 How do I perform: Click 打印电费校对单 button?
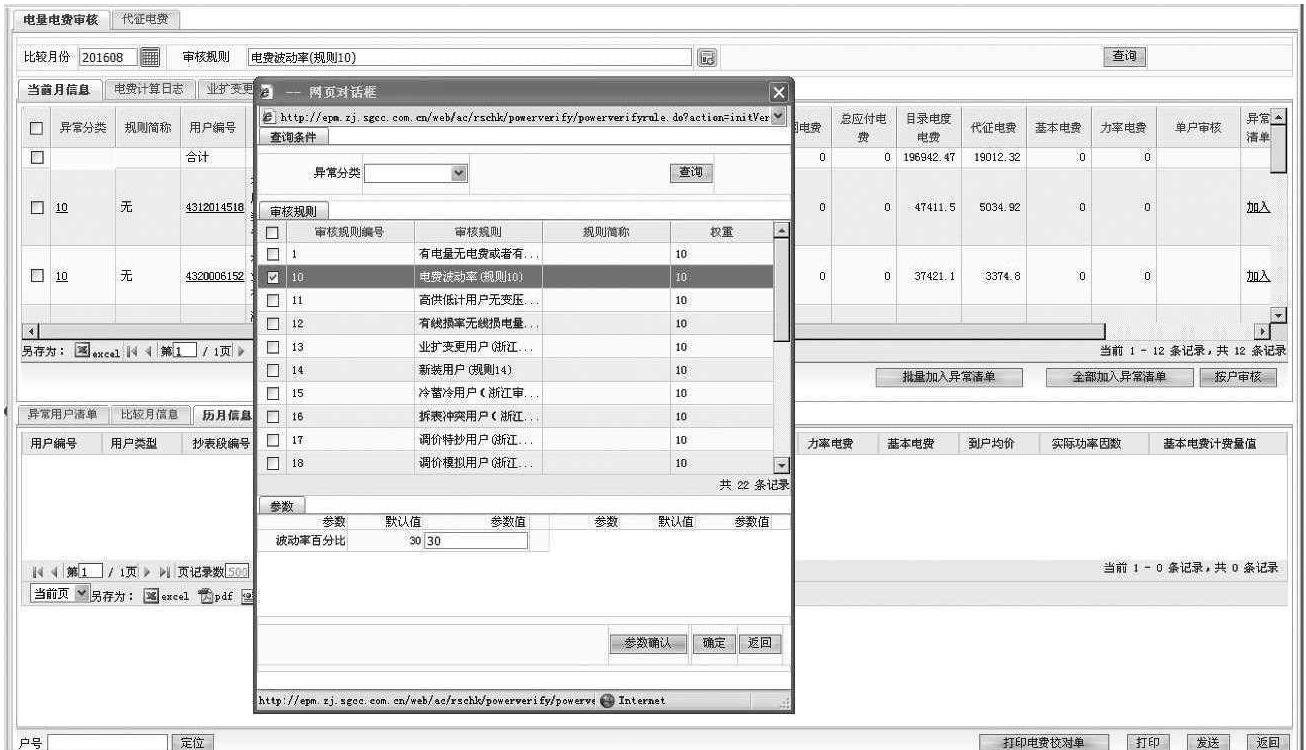1042,741
